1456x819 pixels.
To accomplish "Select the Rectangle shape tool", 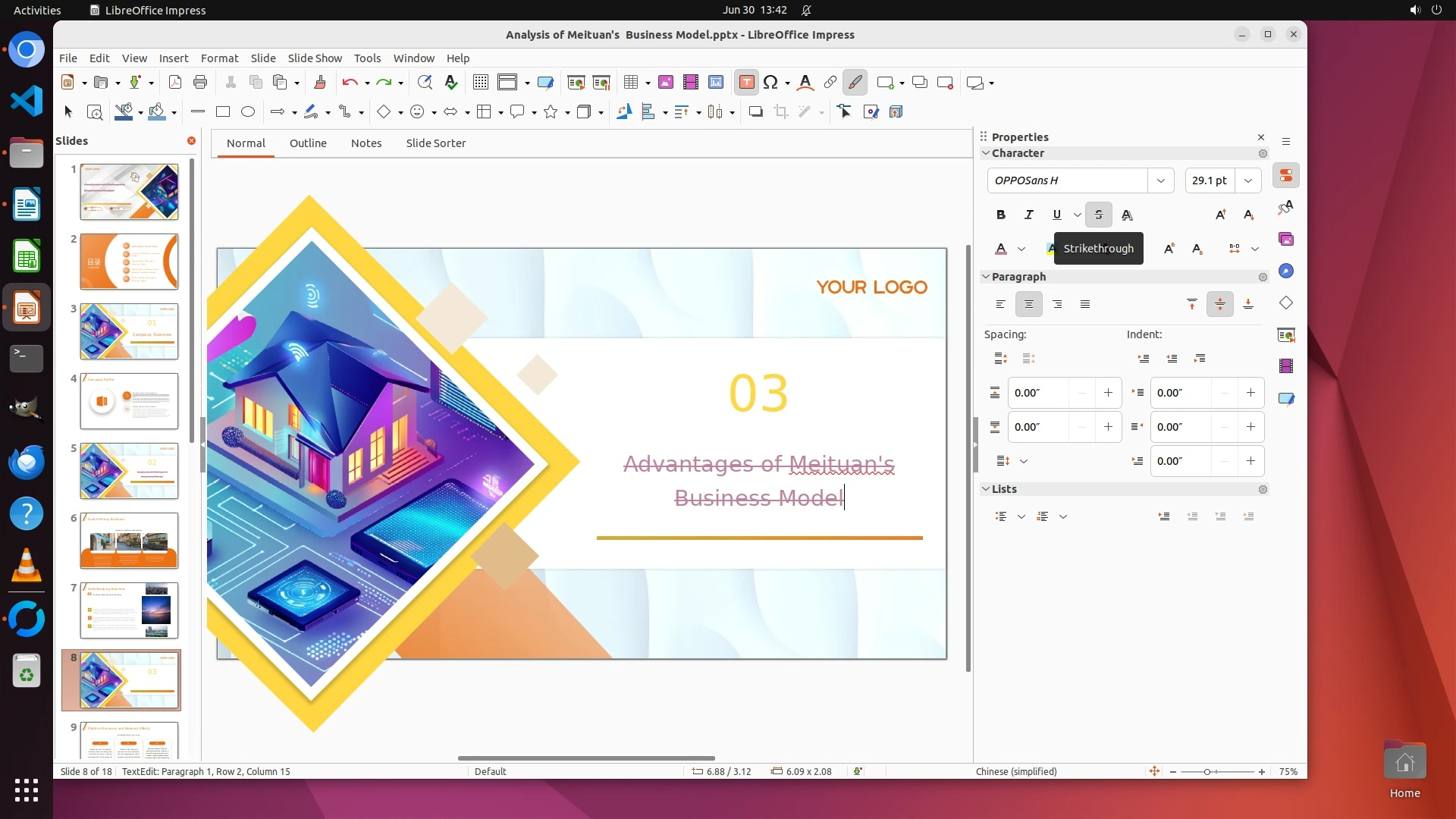I will coord(222,112).
